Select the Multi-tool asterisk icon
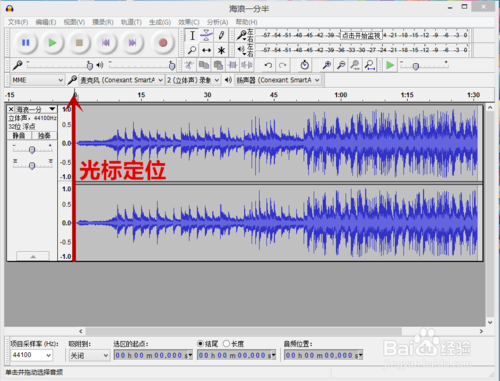 click(x=221, y=50)
